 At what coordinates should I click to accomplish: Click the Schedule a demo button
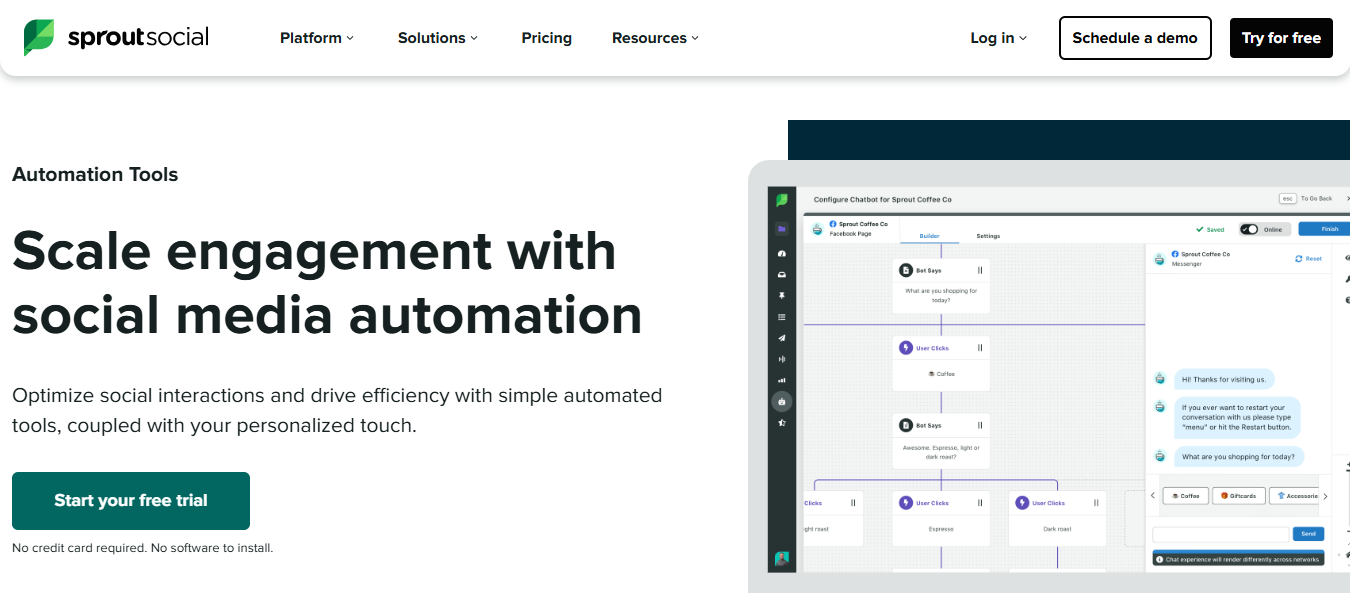[1135, 38]
